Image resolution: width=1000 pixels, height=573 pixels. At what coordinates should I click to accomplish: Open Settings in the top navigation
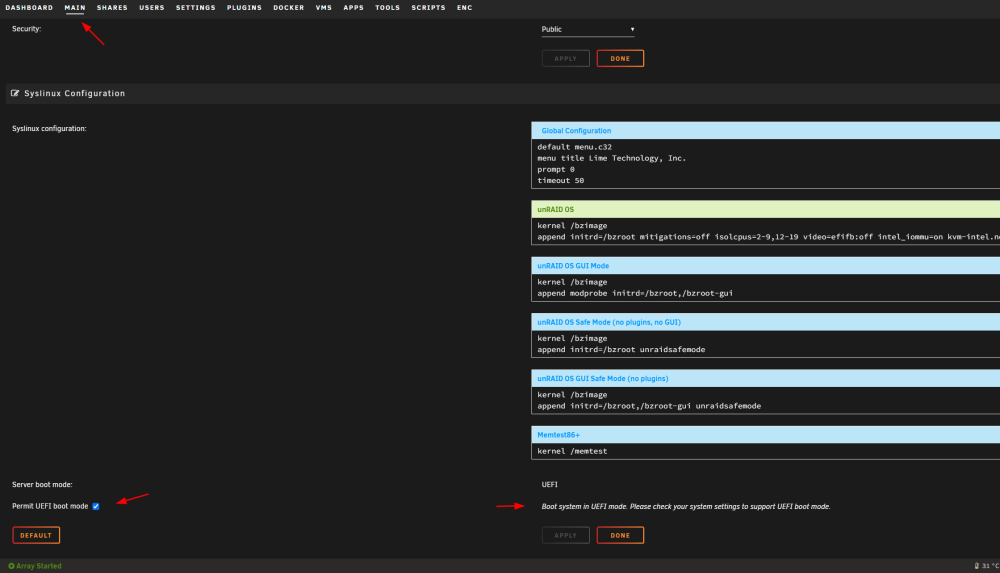point(196,8)
